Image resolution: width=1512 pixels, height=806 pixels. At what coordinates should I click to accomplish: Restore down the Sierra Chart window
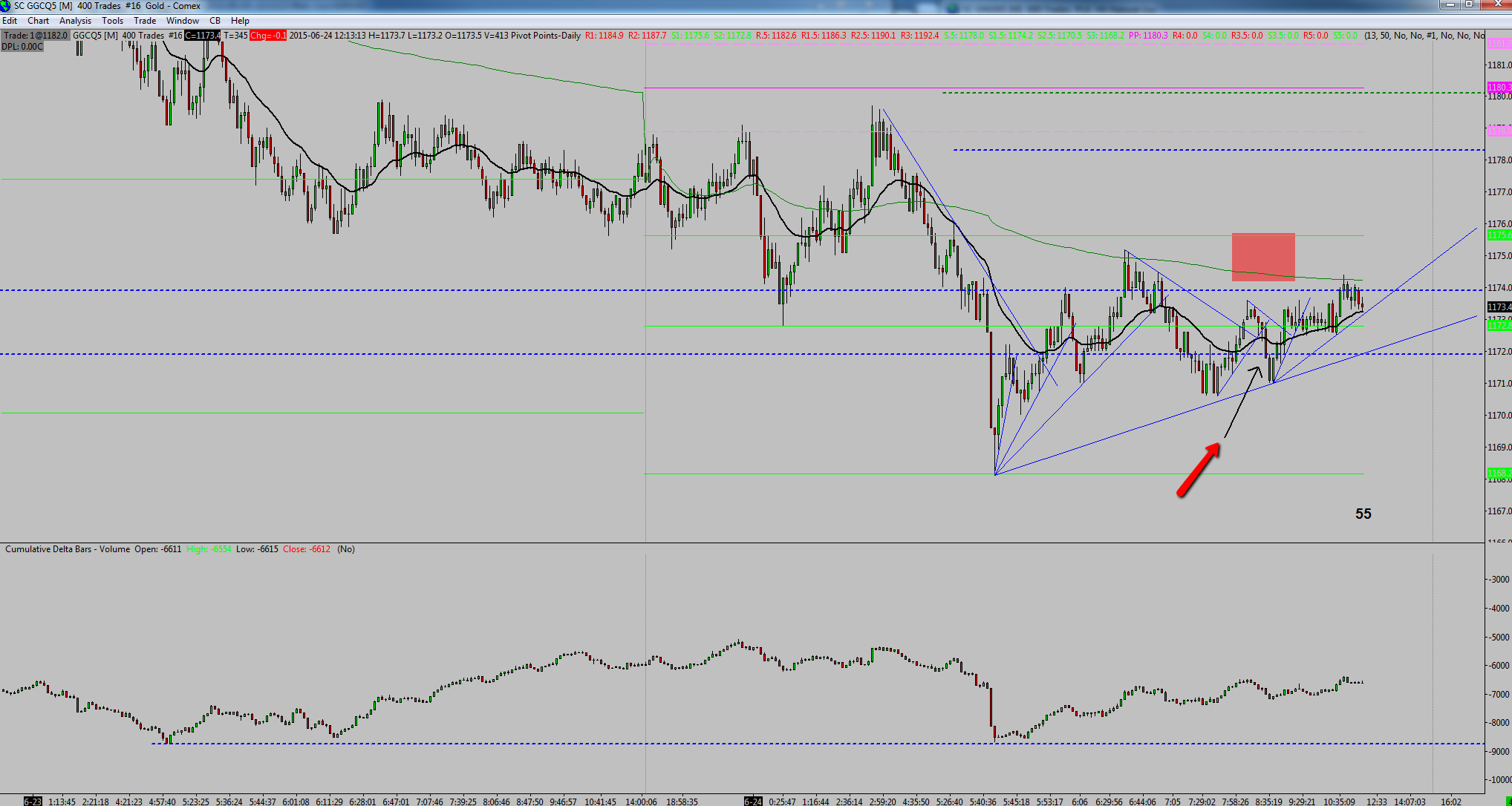[1470, 4]
